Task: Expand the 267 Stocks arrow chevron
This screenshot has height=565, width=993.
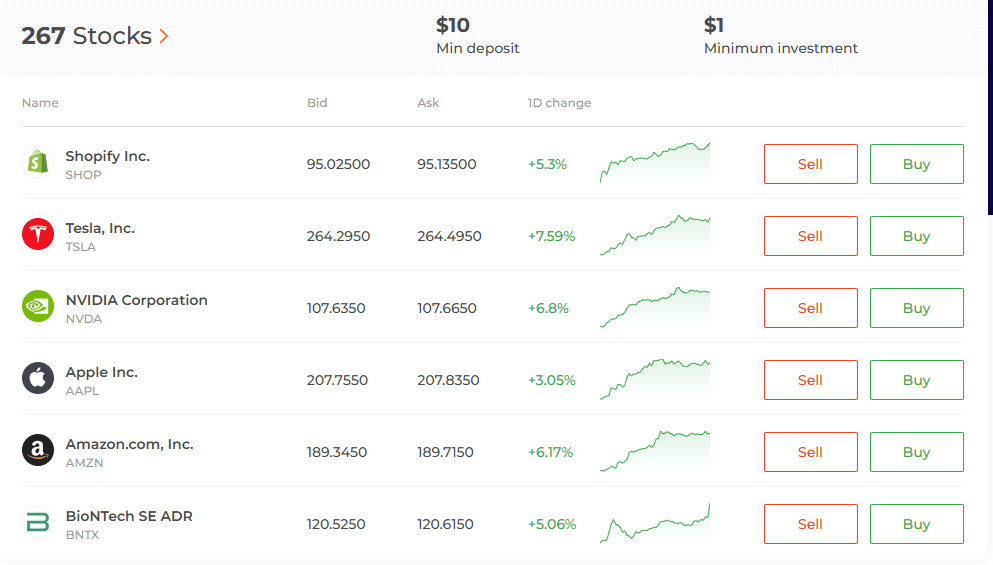Action: [x=164, y=37]
